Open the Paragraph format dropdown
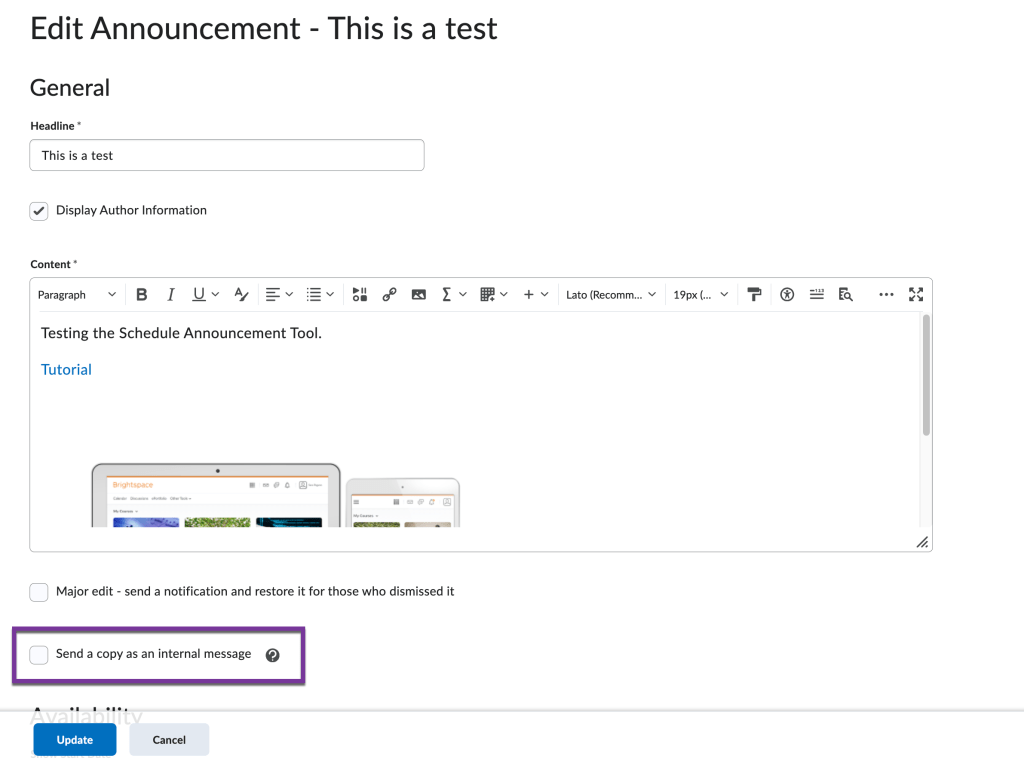1024x764 pixels. [76, 295]
